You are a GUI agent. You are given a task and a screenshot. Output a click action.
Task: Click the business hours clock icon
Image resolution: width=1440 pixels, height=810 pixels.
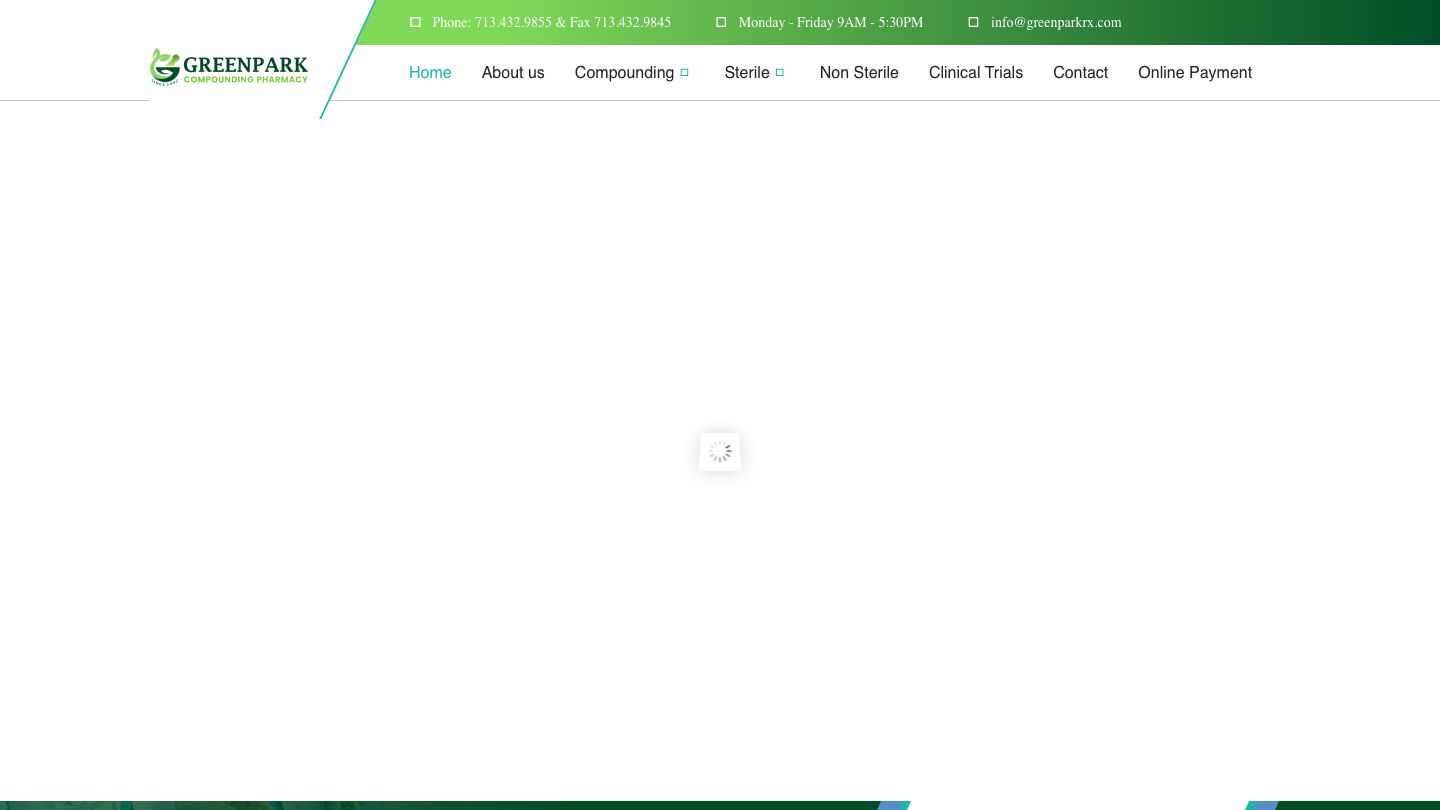721,22
